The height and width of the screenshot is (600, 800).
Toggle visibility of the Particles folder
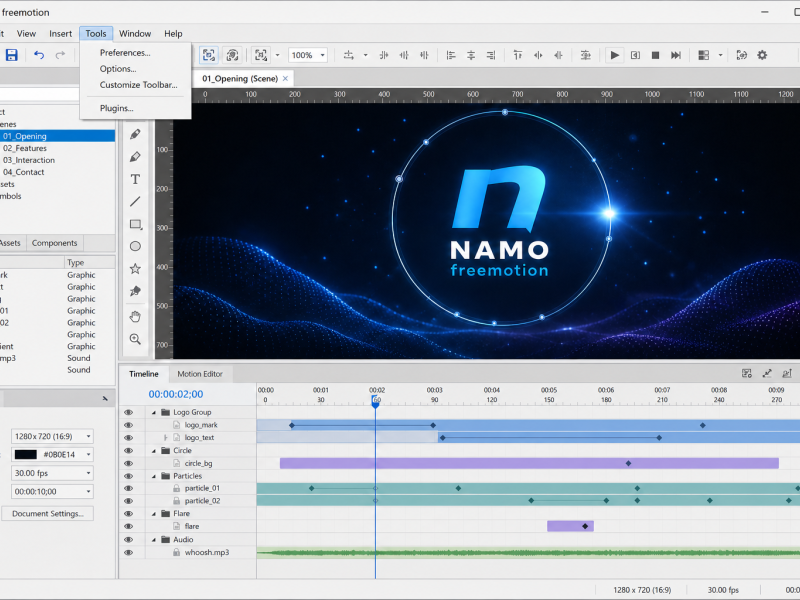(129, 476)
